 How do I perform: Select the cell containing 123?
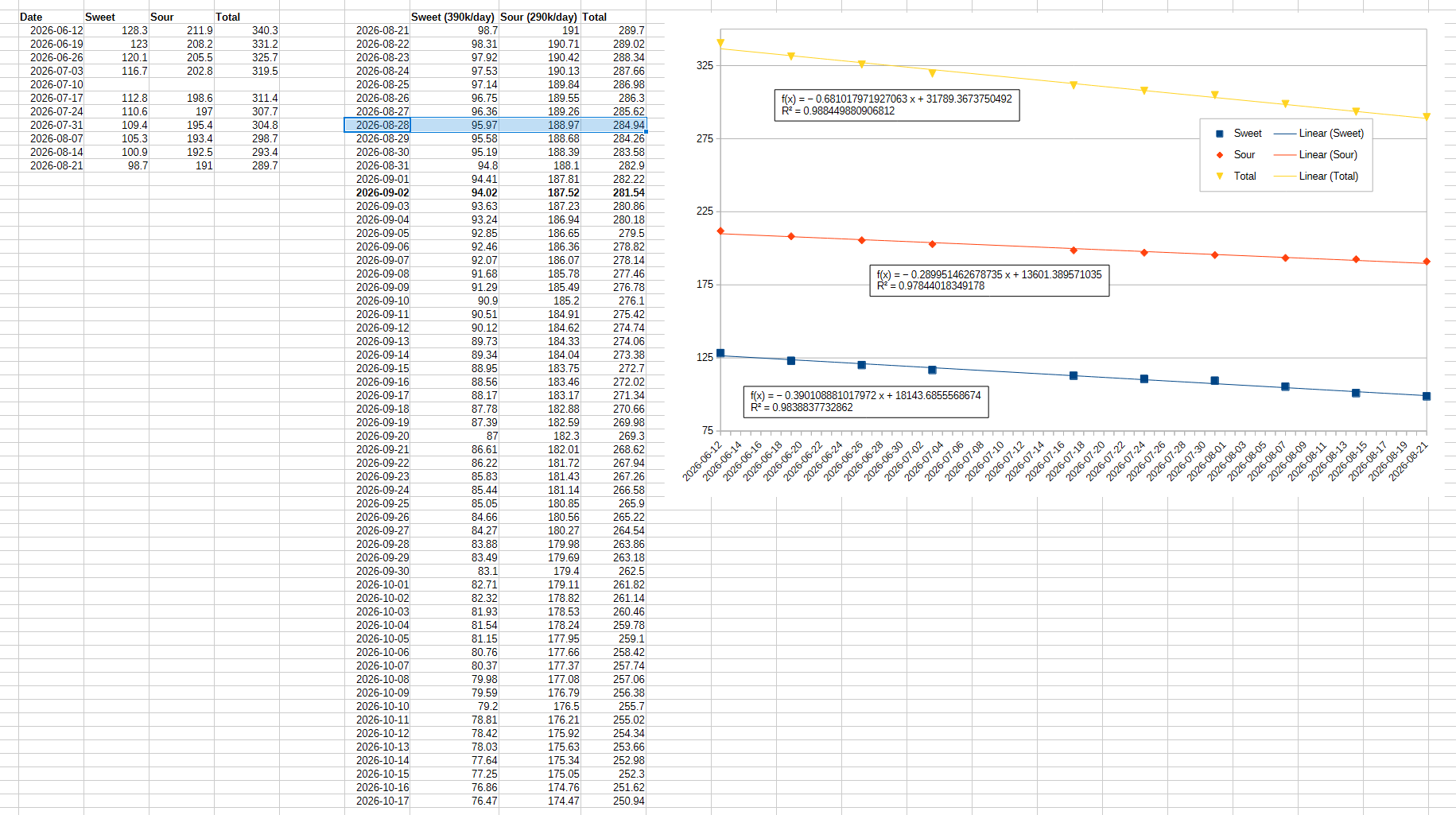116,44
